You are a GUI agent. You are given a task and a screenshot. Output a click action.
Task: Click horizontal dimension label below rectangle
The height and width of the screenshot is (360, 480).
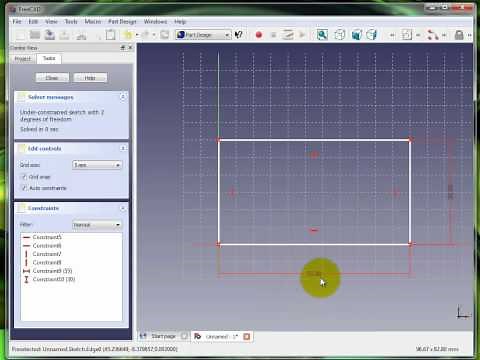pos(314,274)
